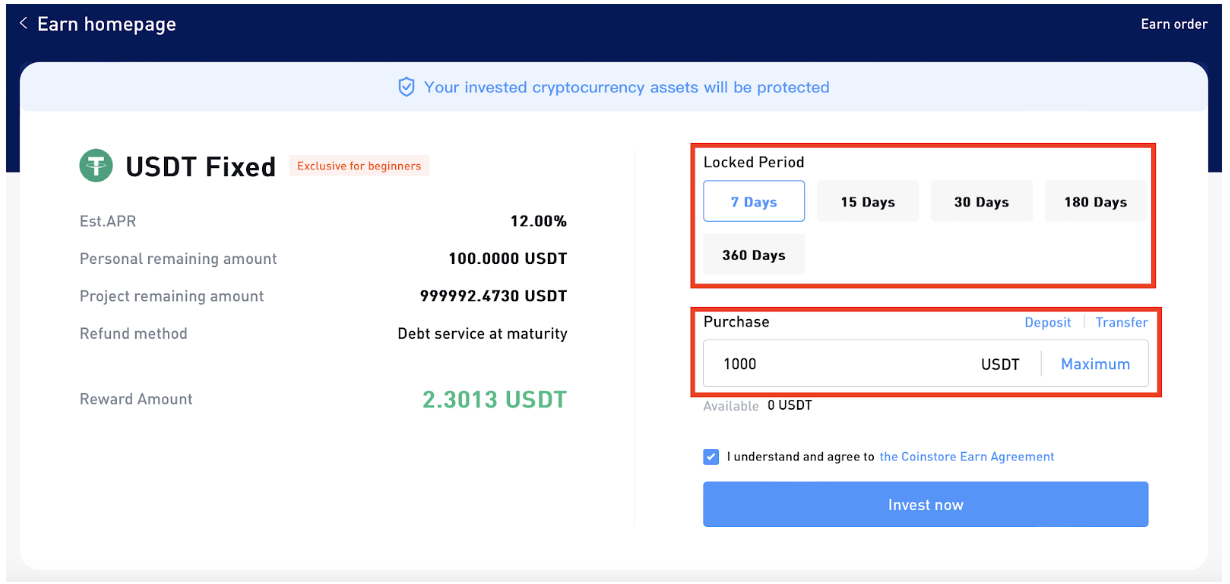Click the Invest now button

click(x=926, y=504)
